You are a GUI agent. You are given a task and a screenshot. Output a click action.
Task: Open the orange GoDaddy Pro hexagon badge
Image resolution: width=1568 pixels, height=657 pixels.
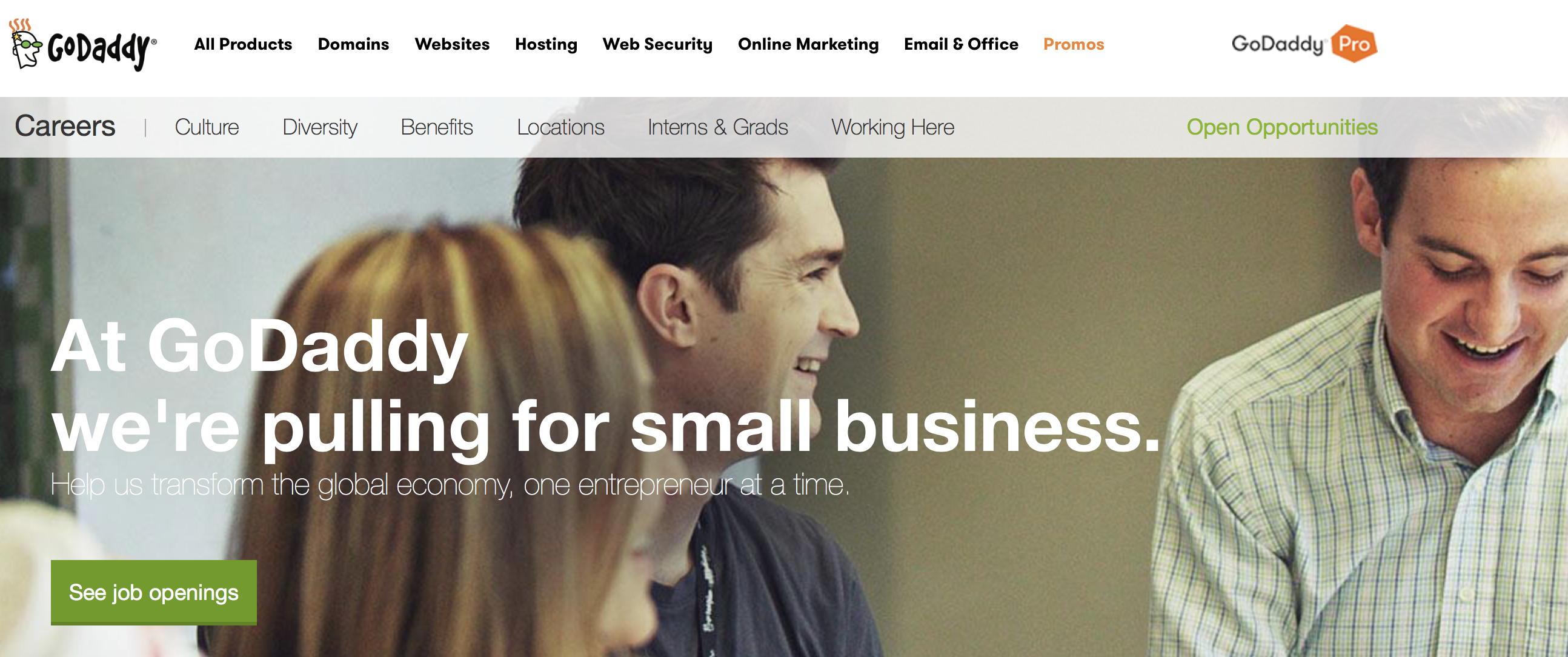(1354, 44)
